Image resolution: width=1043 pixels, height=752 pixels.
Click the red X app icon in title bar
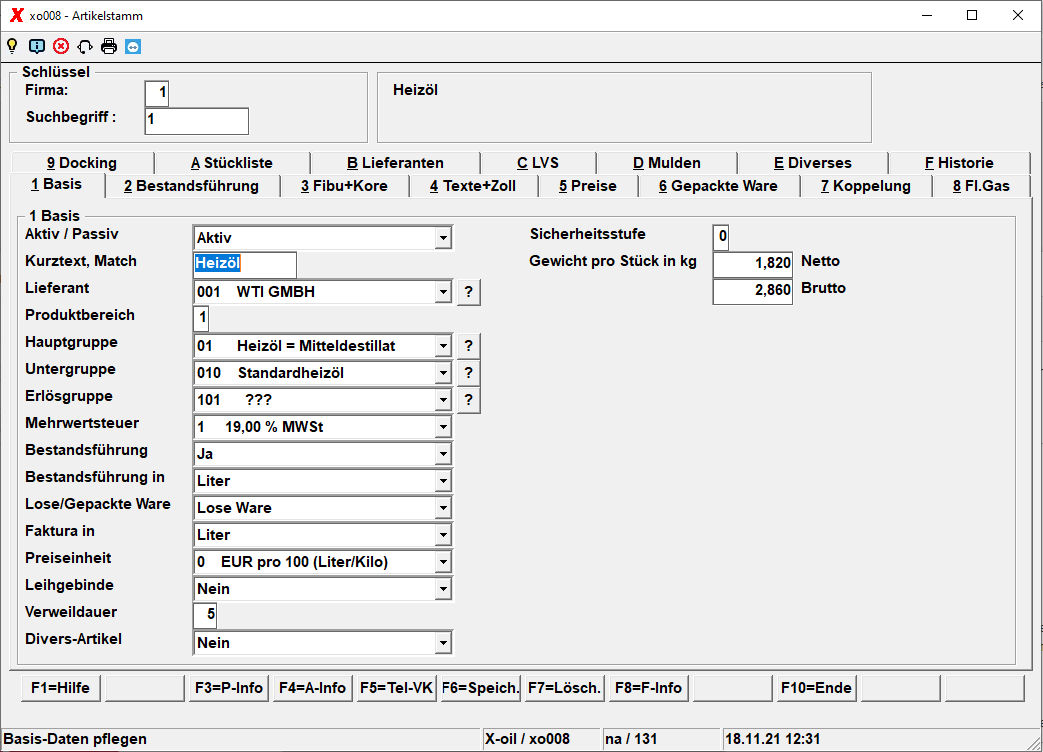(17, 15)
